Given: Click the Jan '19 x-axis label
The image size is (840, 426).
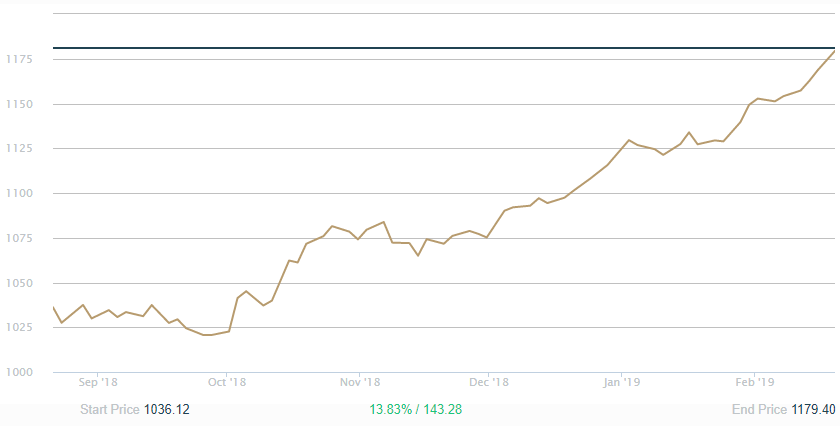Looking at the screenshot, I should click(x=622, y=382).
